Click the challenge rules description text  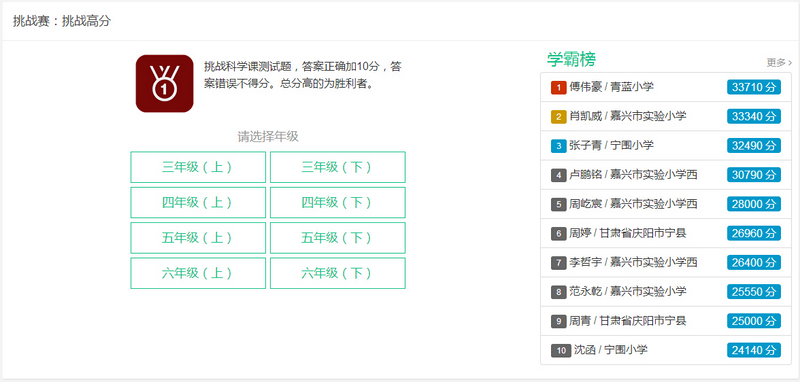pos(303,75)
